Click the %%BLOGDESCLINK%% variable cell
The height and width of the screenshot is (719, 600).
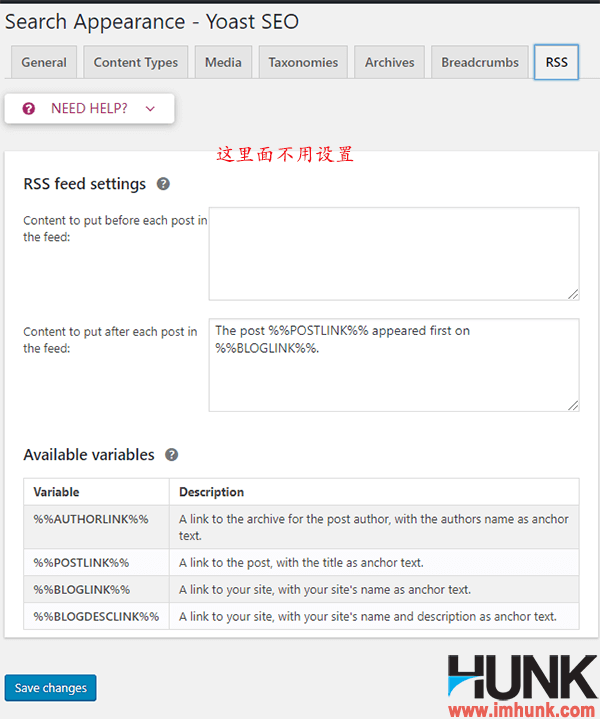[96, 617]
